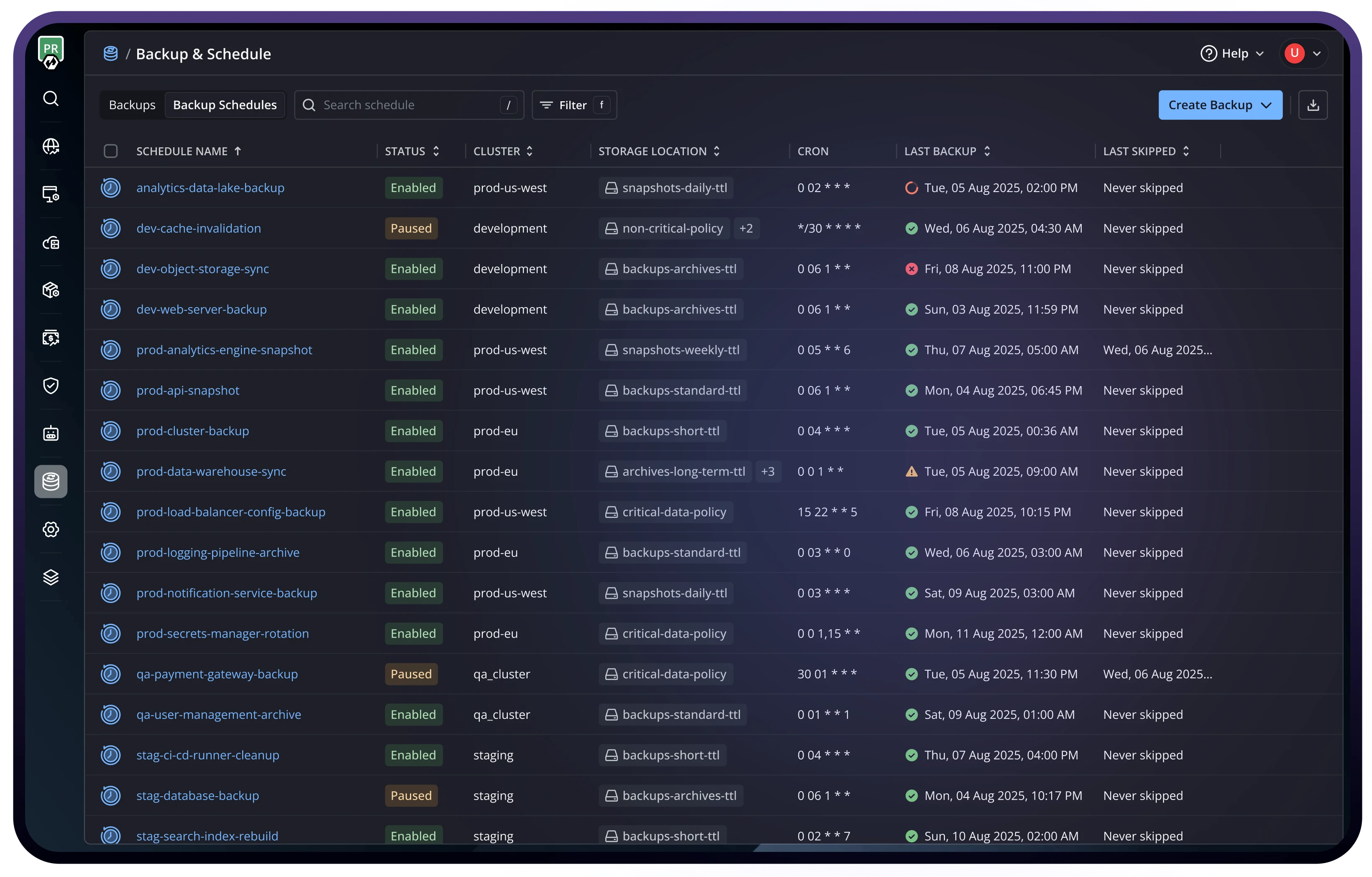Check the select-all schedules checkbox
The width and height of the screenshot is (1372, 877).
tap(110, 151)
